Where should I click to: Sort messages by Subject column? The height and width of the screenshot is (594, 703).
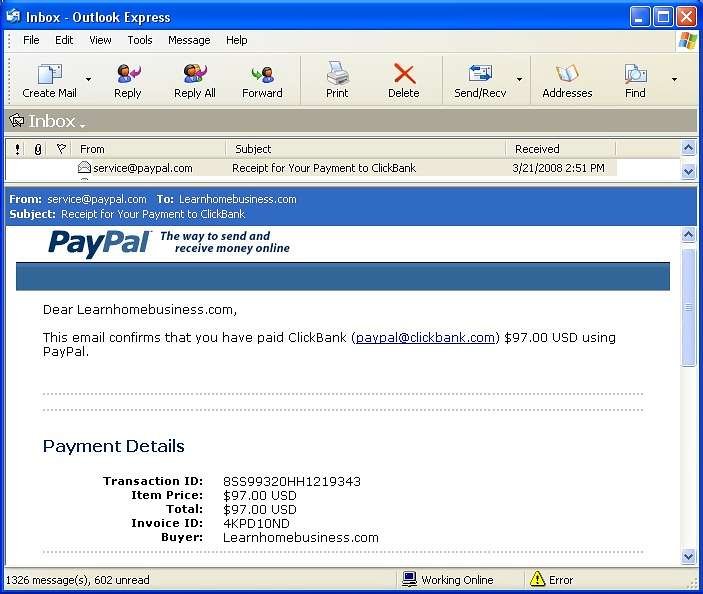pos(365,149)
